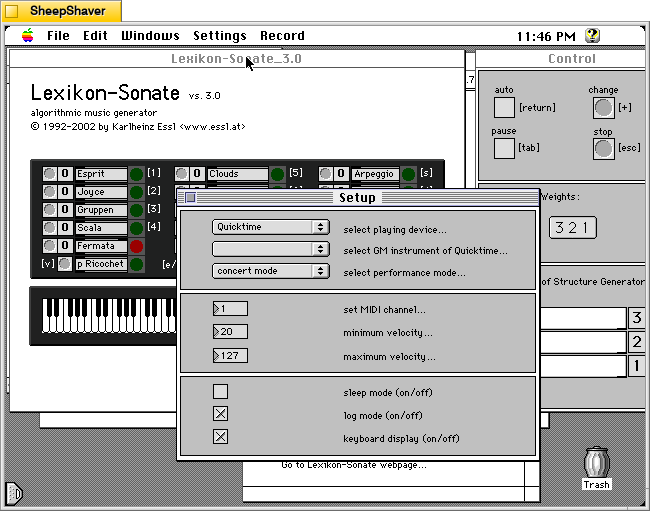The height and width of the screenshot is (511, 650).
Task: Click the maximum velocity number box
Action: tap(230, 356)
